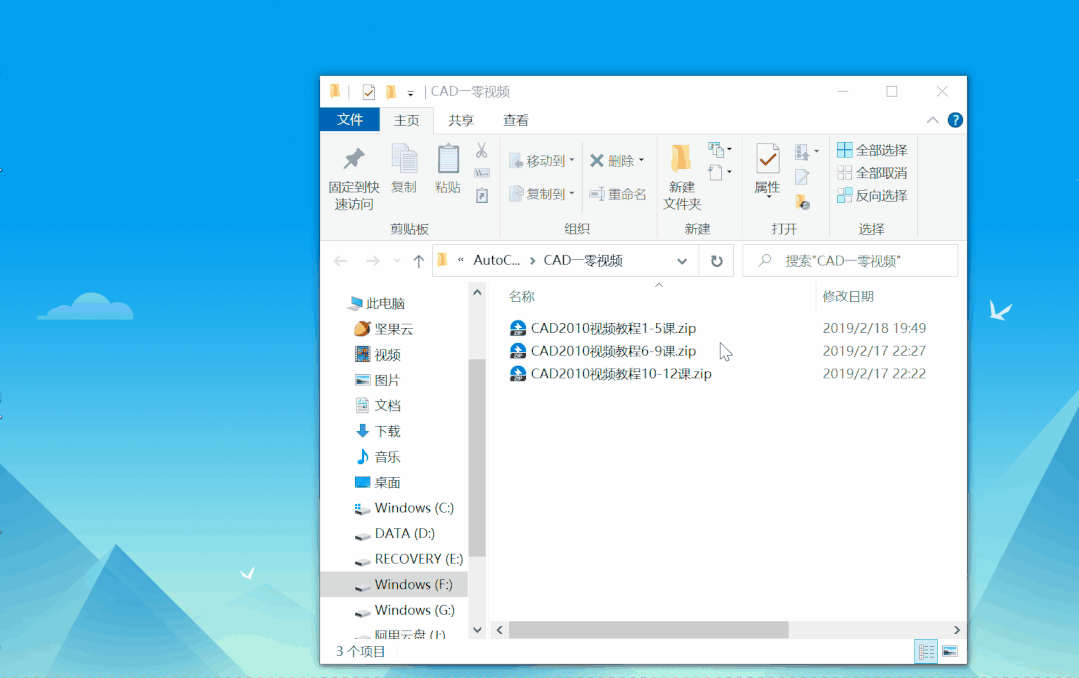Sort by the Name (名称) column header
Screen dimensions: 1079x678
[x=522, y=297]
